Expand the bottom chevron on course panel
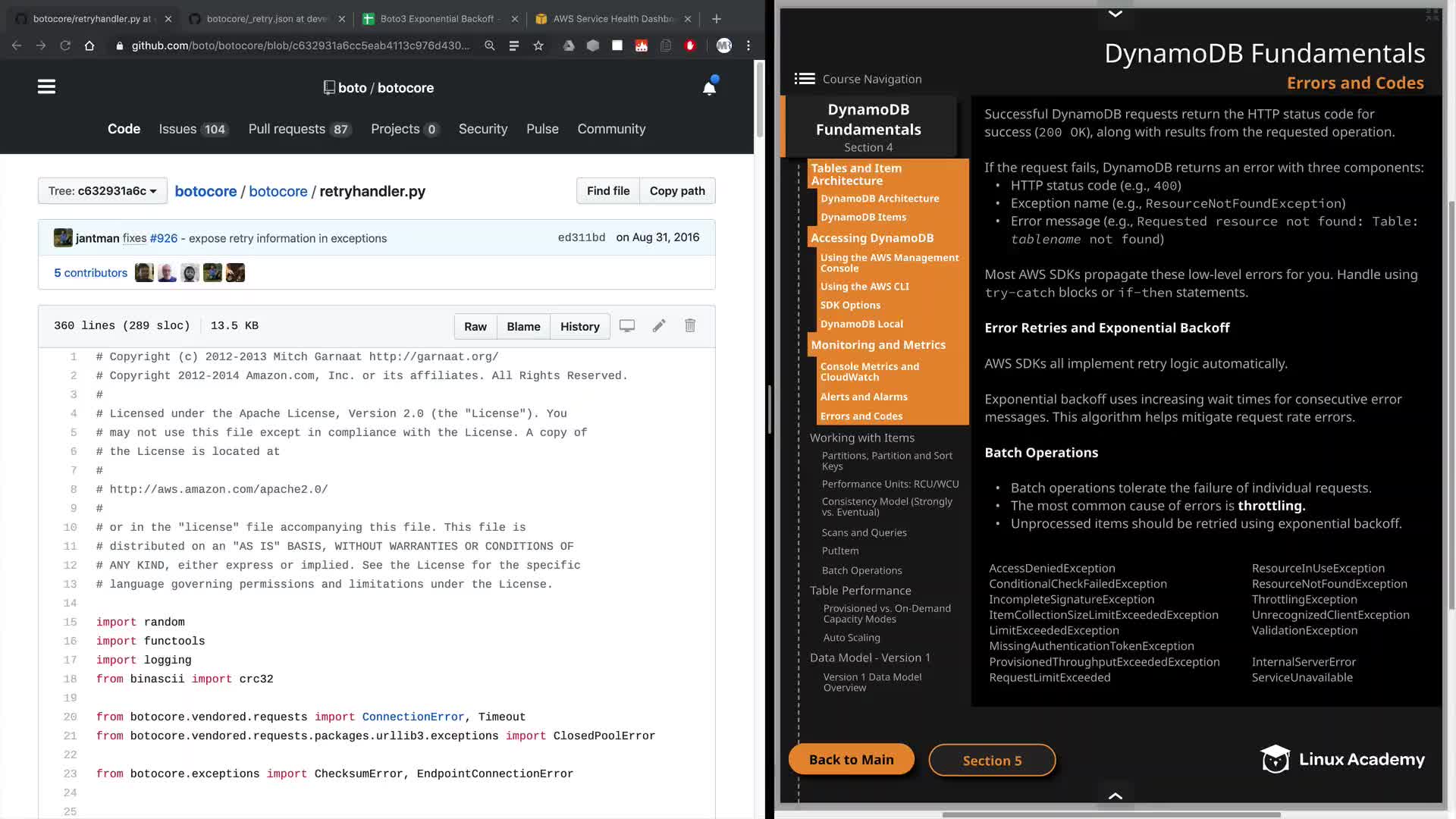The height and width of the screenshot is (819, 1456). (1116, 795)
